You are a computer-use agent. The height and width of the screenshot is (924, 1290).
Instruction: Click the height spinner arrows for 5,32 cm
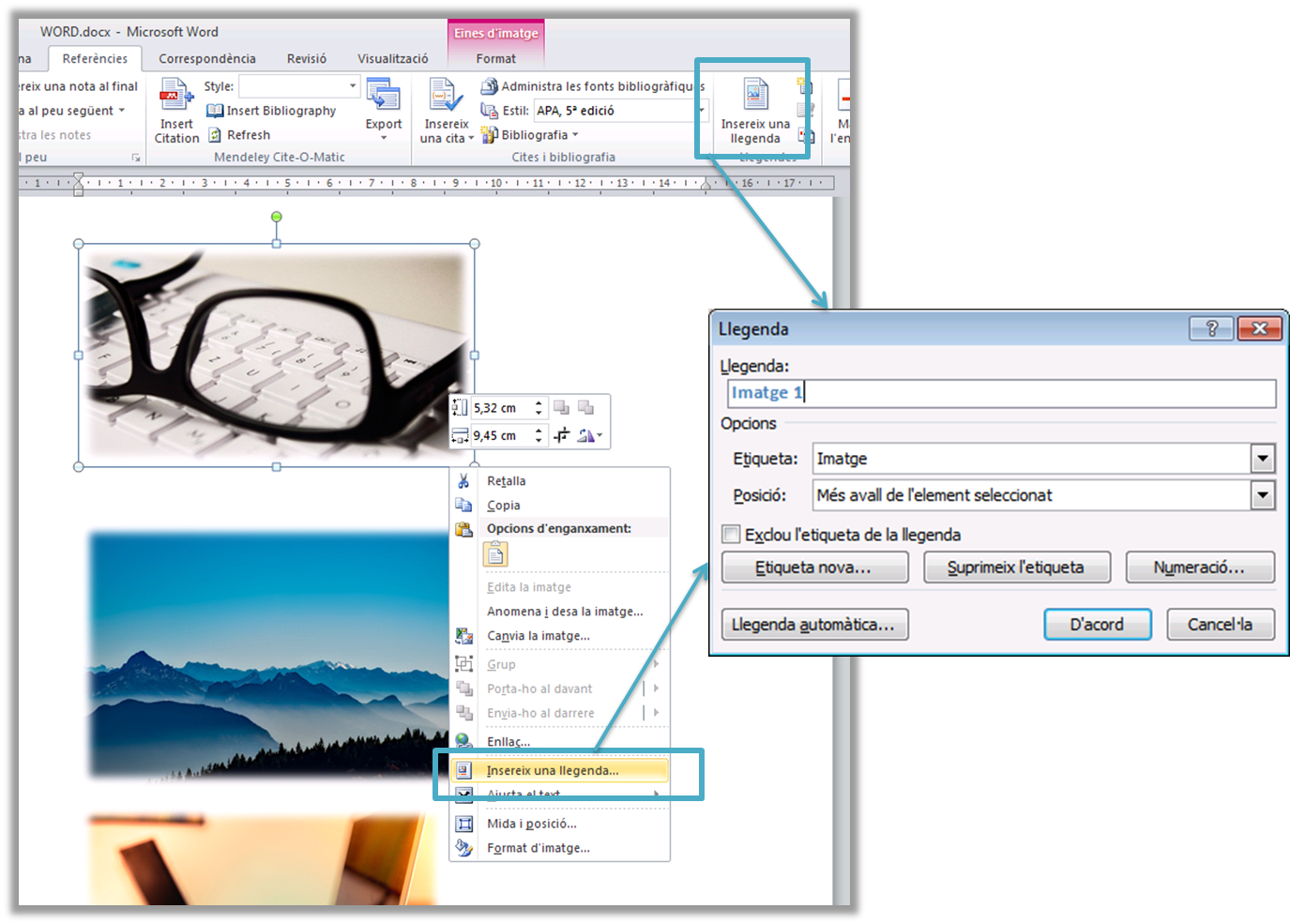(539, 408)
